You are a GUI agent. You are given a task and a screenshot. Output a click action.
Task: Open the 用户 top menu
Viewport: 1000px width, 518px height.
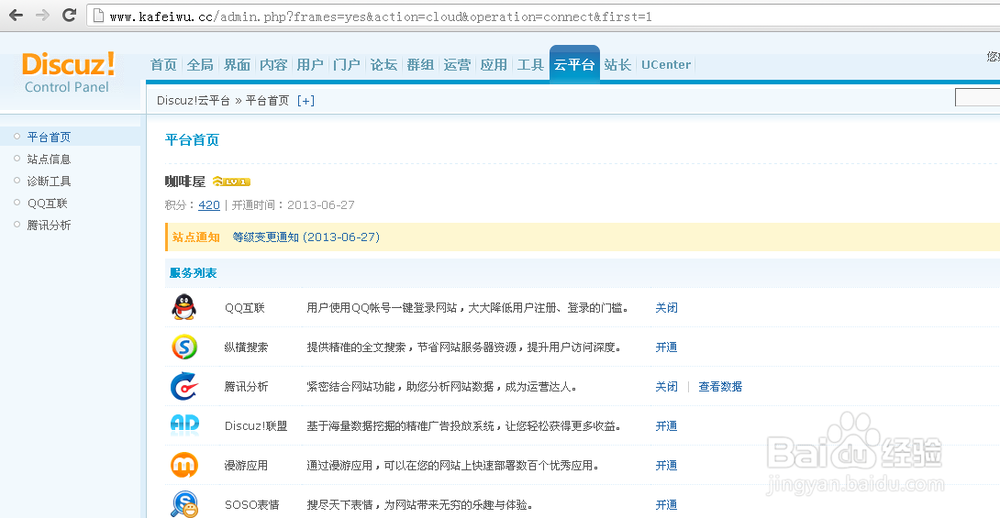(x=310, y=64)
